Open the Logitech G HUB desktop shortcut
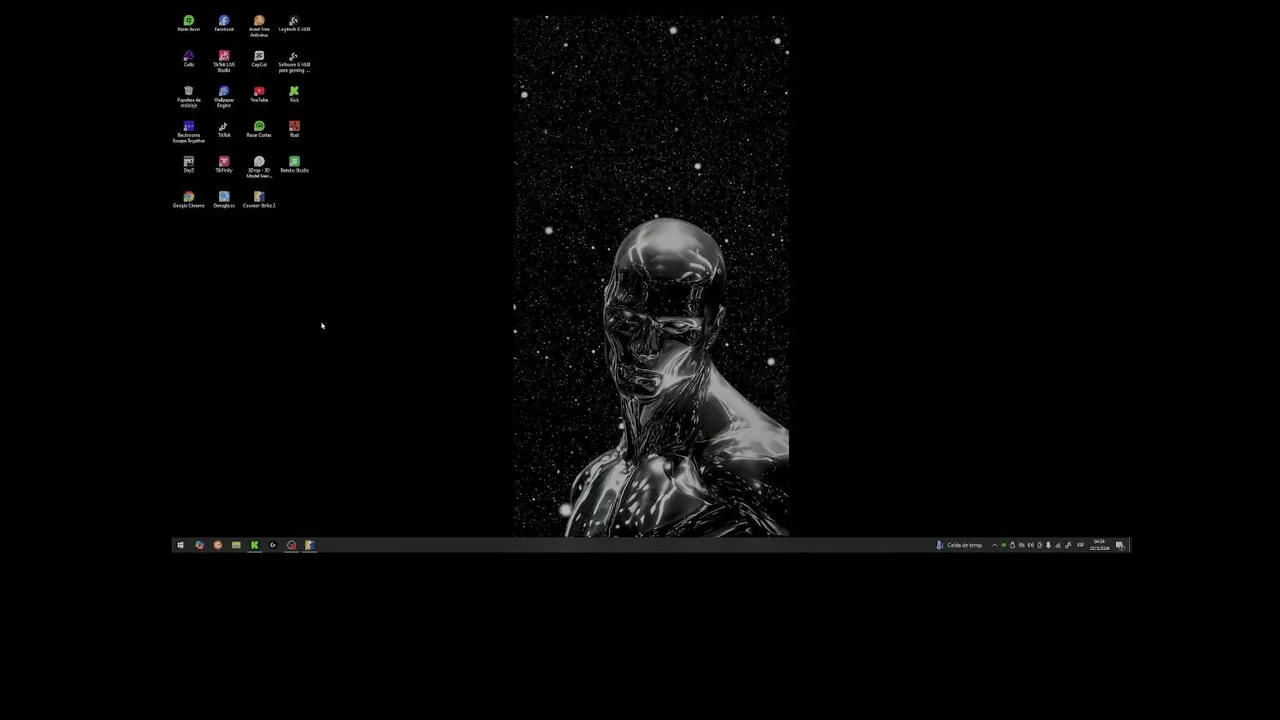1280x720 pixels. pyautogui.click(x=294, y=23)
